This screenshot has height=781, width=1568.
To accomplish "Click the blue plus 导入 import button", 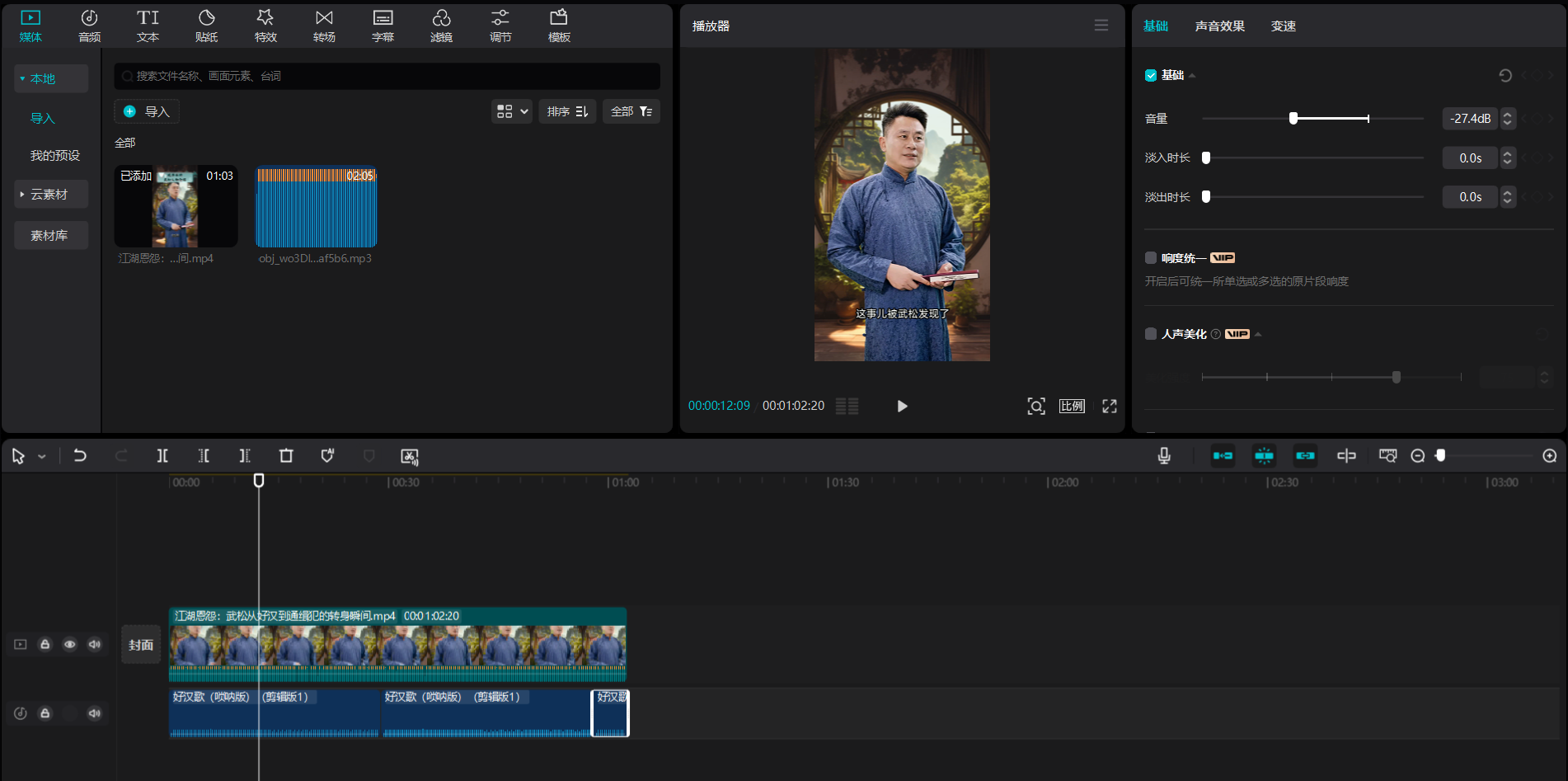I will pos(147,111).
